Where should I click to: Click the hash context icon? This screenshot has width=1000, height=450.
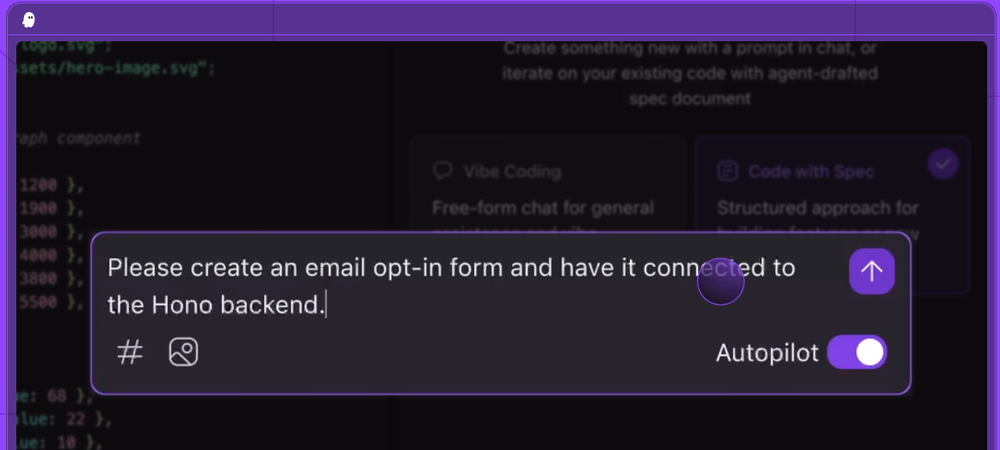click(130, 352)
